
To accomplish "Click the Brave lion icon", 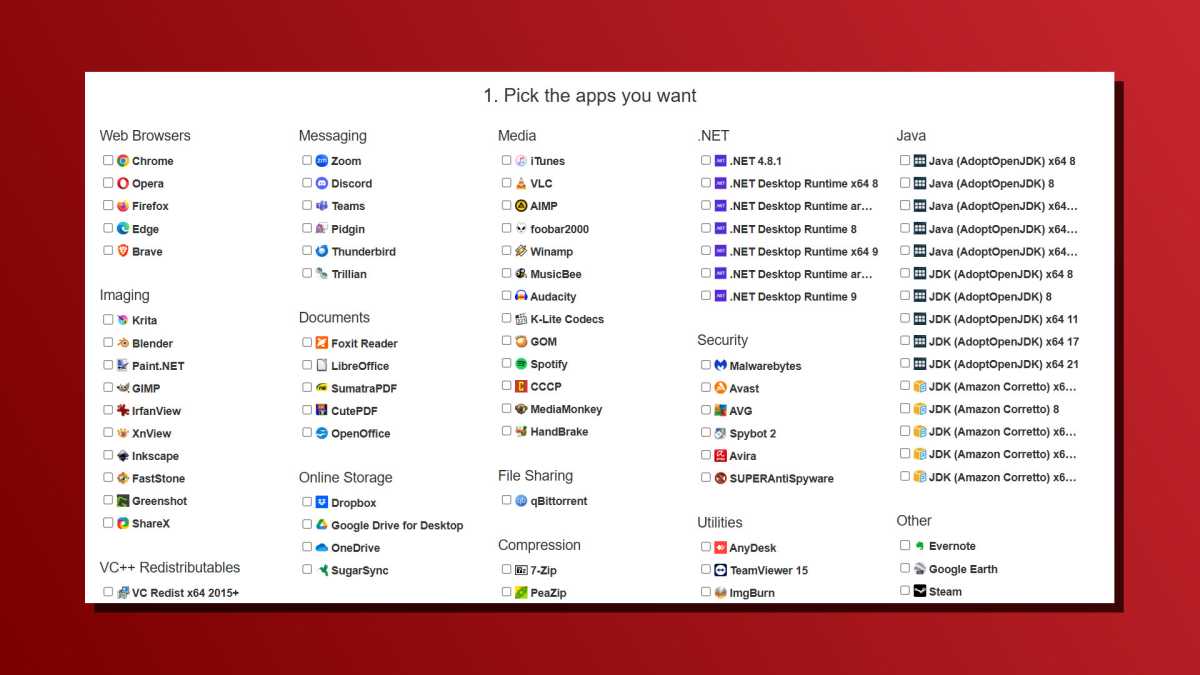I will point(123,251).
